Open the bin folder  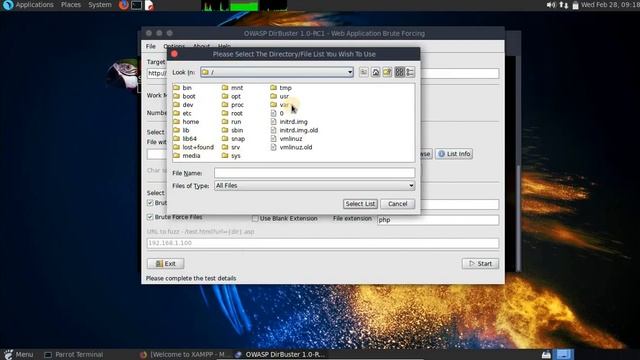click(x=182, y=88)
